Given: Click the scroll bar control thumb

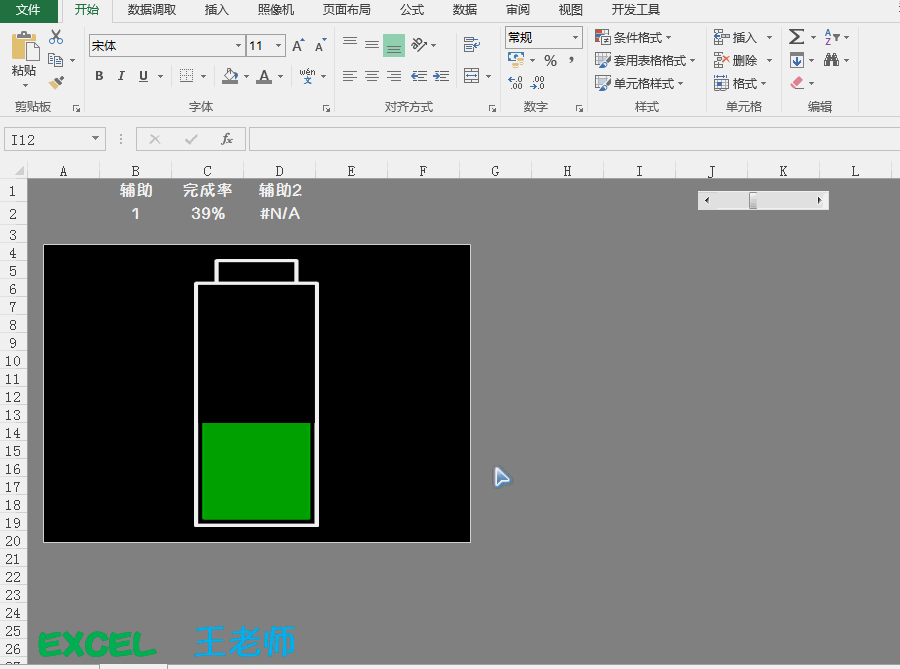Looking at the screenshot, I should [753, 201].
